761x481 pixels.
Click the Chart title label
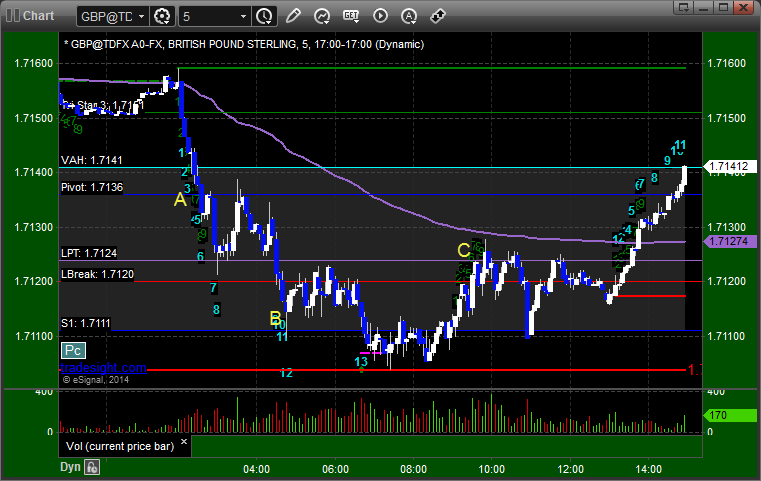click(38, 16)
